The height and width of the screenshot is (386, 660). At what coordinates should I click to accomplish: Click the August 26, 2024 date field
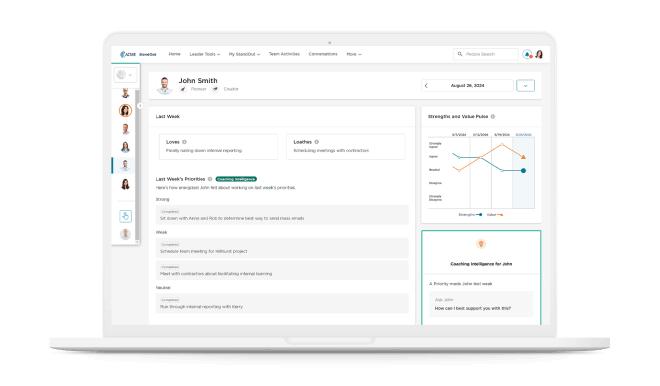point(467,86)
